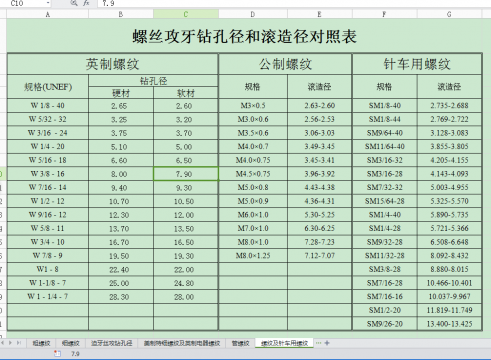Select column A header
Screen dimensions: 491x360
tap(48, 14)
